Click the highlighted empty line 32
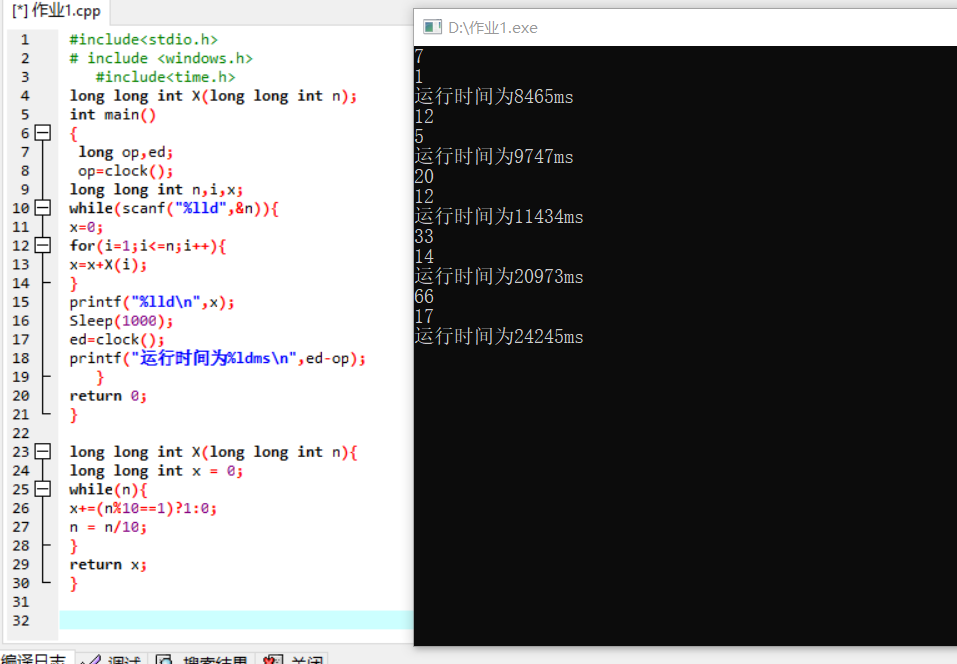 tap(236, 620)
